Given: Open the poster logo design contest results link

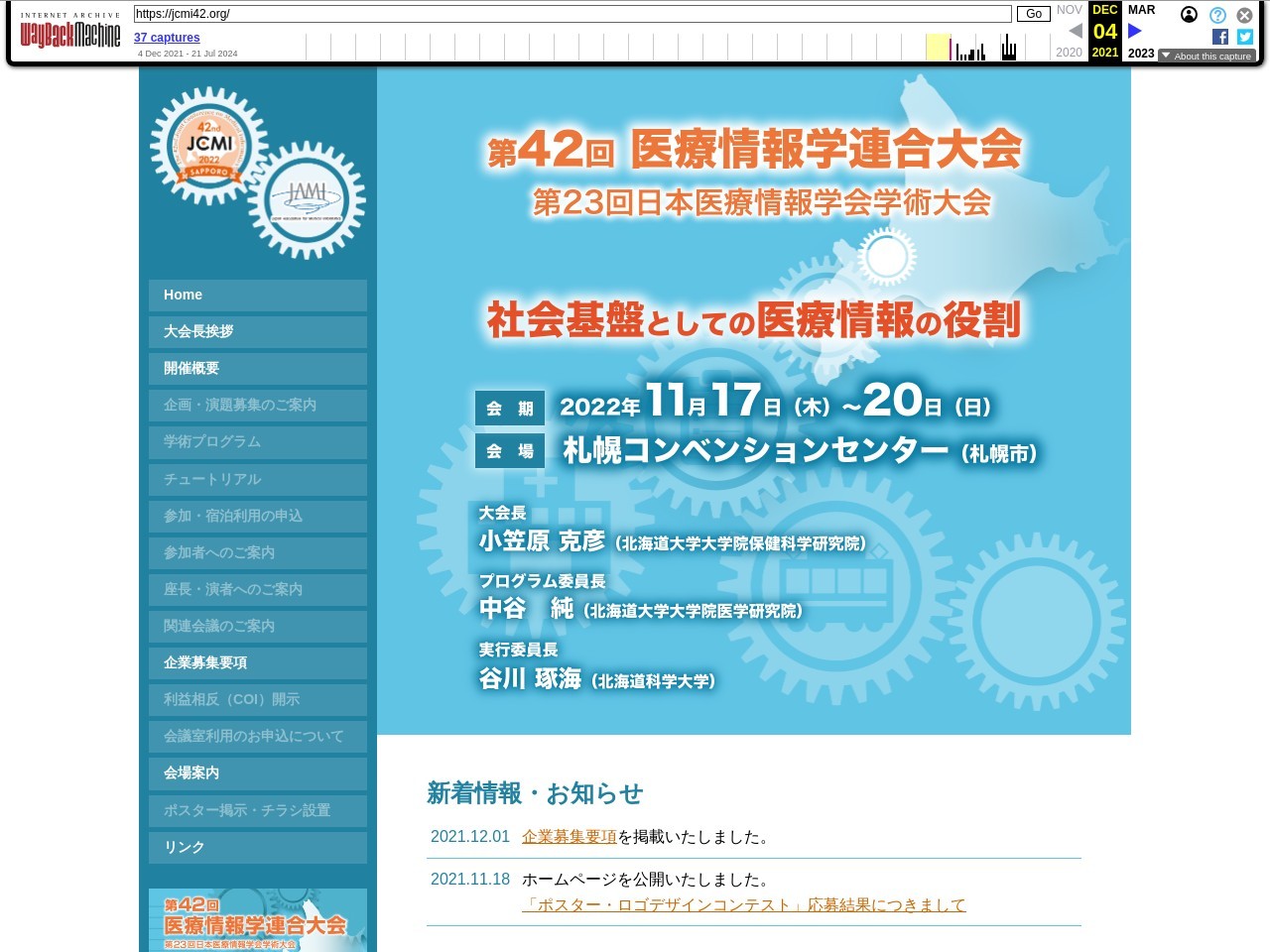Looking at the screenshot, I should (743, 905).
